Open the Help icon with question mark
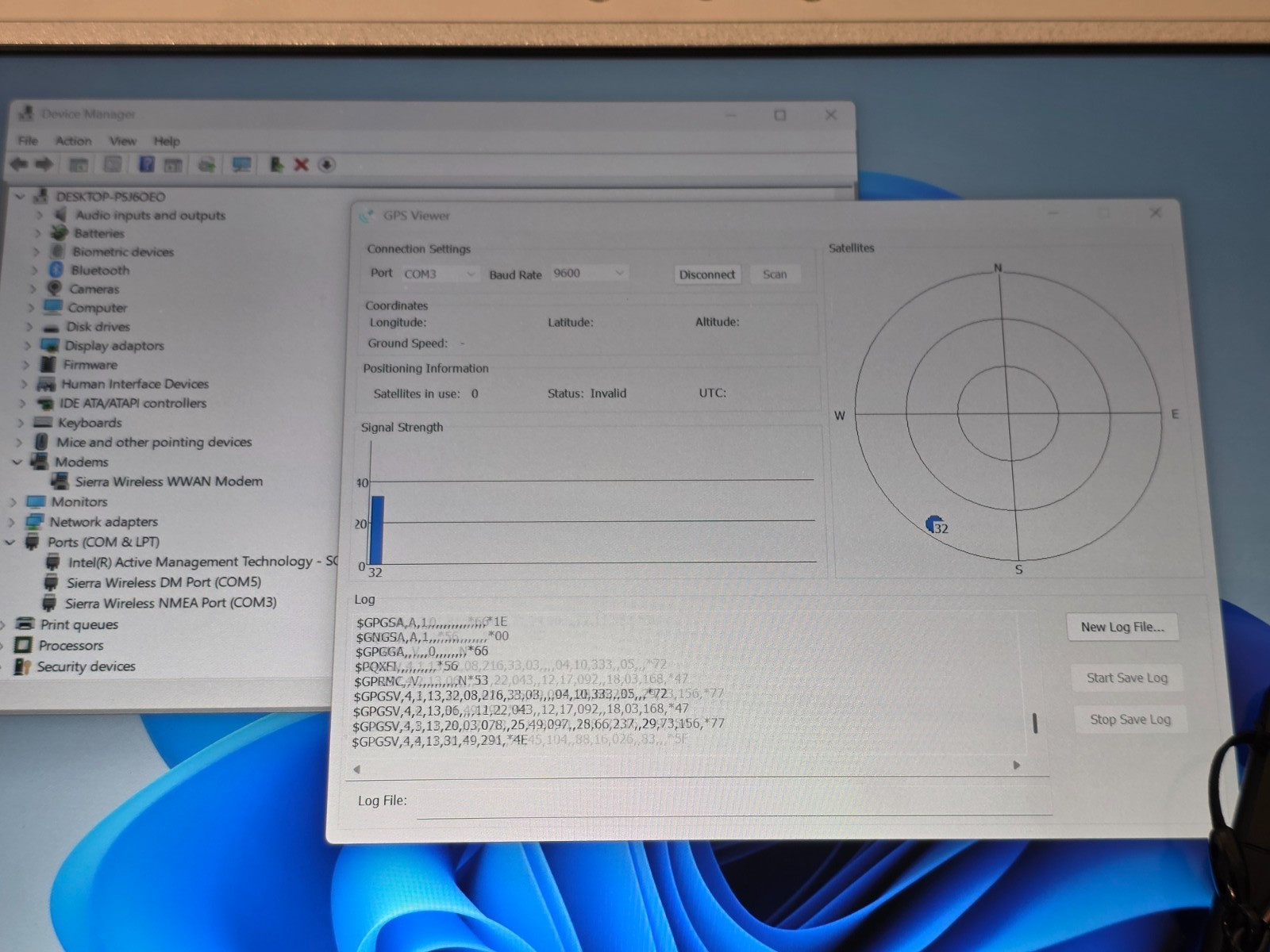The height and width of the screenshot is (952, 1270). point(146,164)
